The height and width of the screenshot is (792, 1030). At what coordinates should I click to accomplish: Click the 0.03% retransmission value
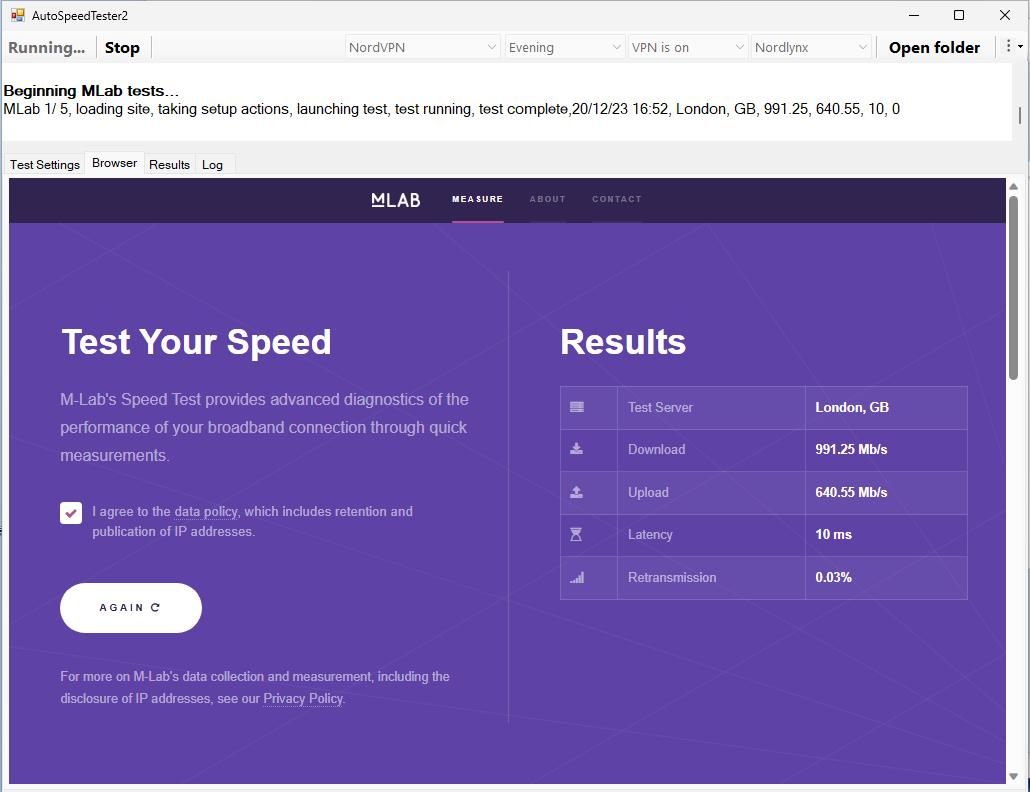point(834,577)
